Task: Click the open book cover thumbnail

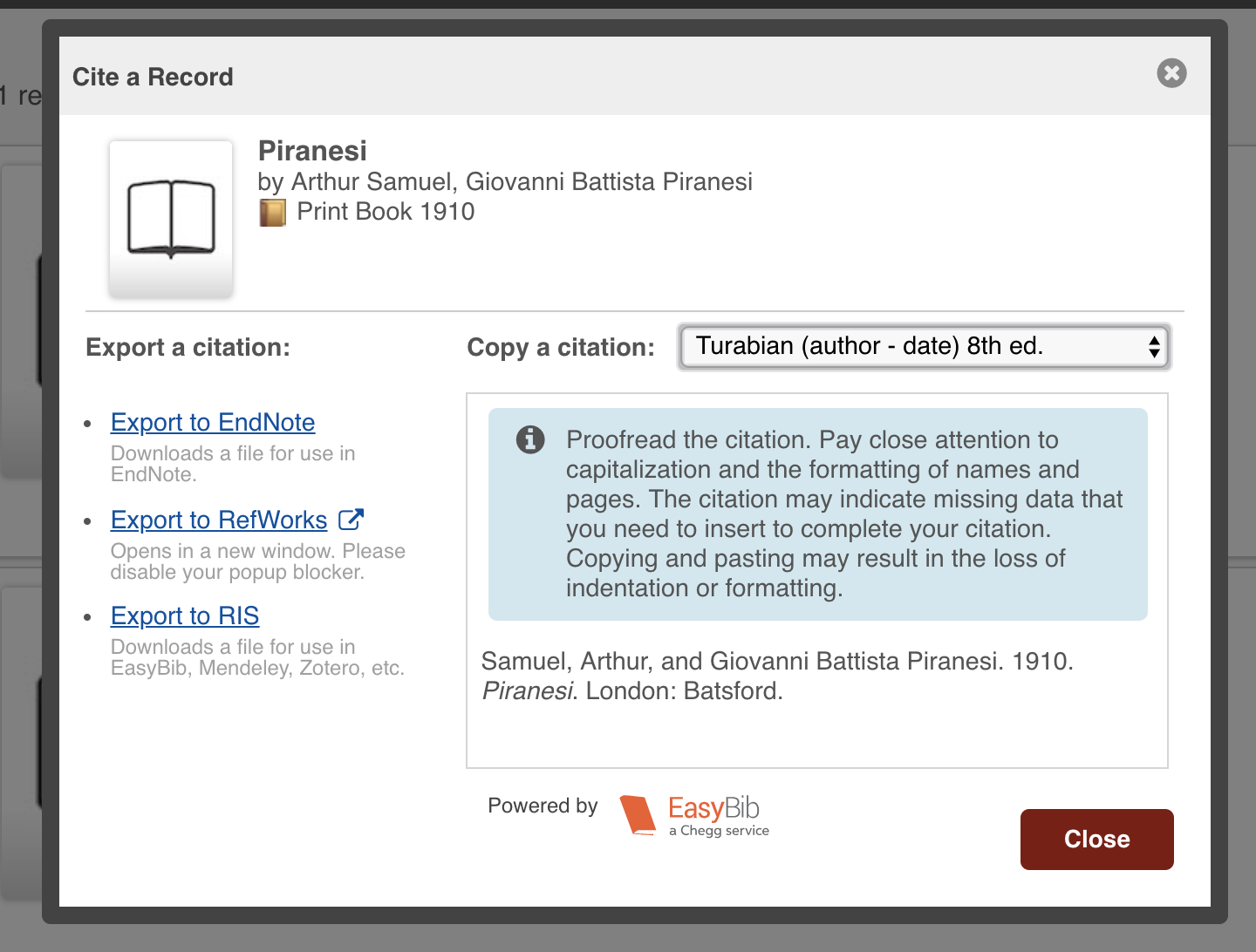Action: [171, 220]
